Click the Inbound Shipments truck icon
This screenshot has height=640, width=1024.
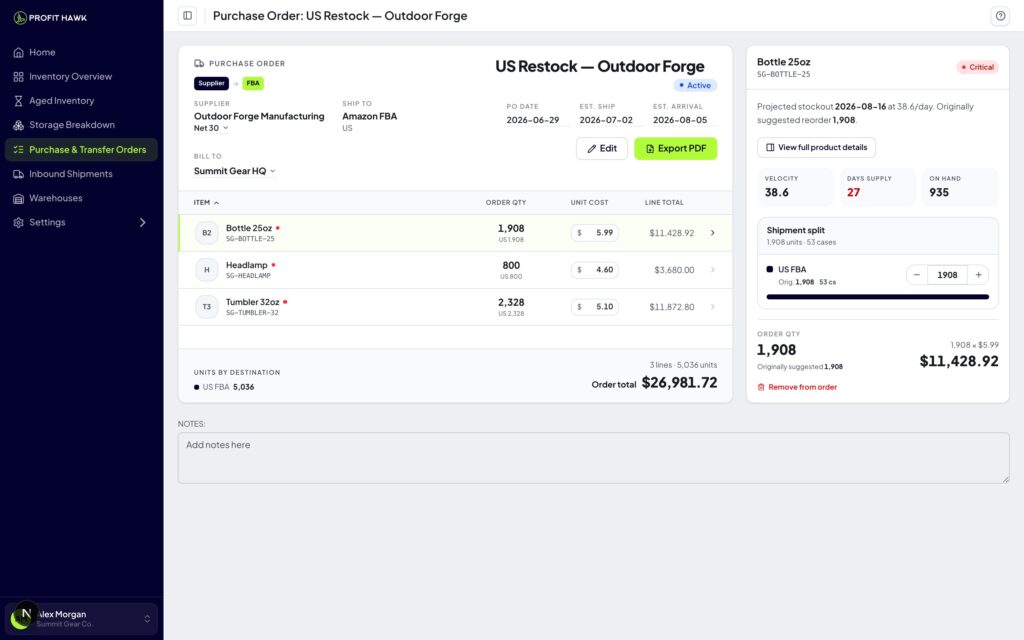(x=18, y=174)
